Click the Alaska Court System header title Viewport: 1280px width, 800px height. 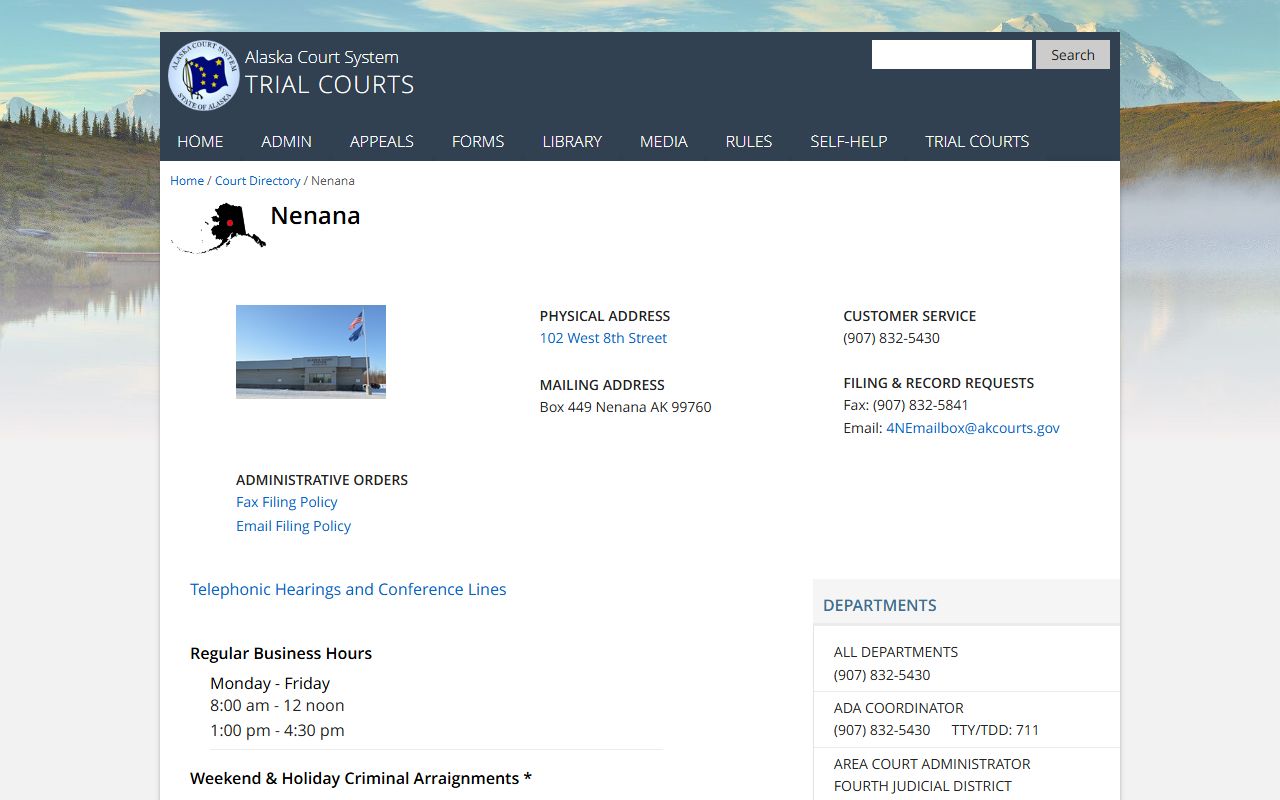pos(322,57)
